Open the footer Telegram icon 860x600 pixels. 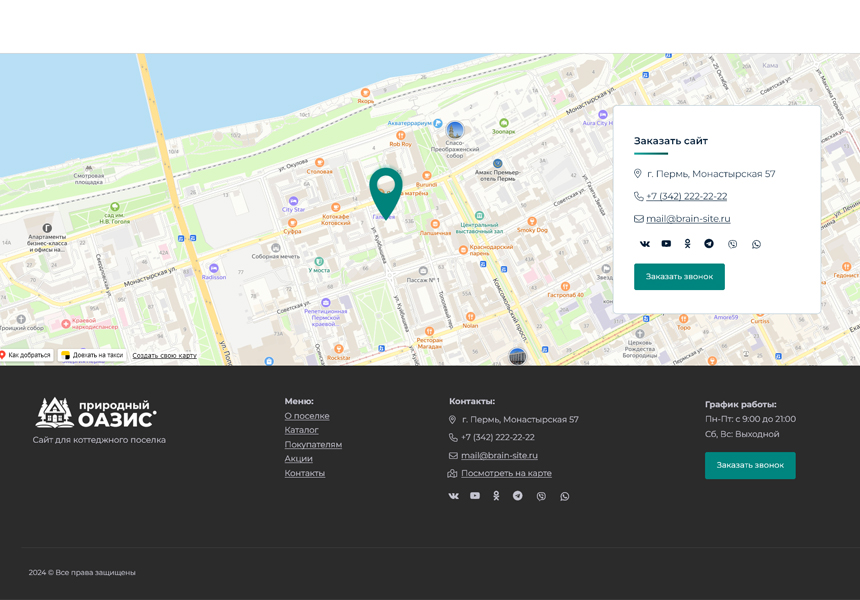[x=517, y=496]
